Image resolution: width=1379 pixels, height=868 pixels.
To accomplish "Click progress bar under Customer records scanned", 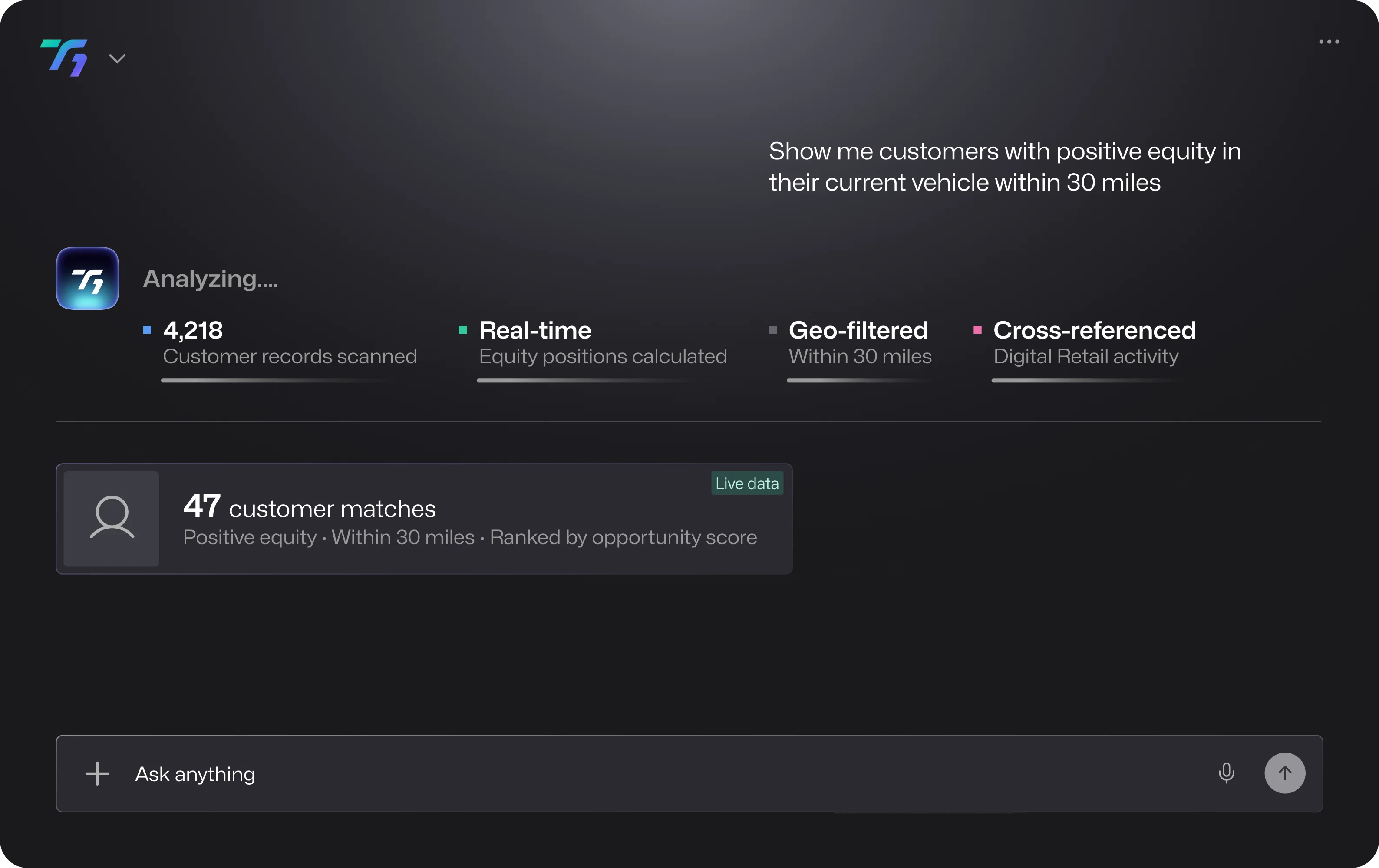I will pos(275,380).
